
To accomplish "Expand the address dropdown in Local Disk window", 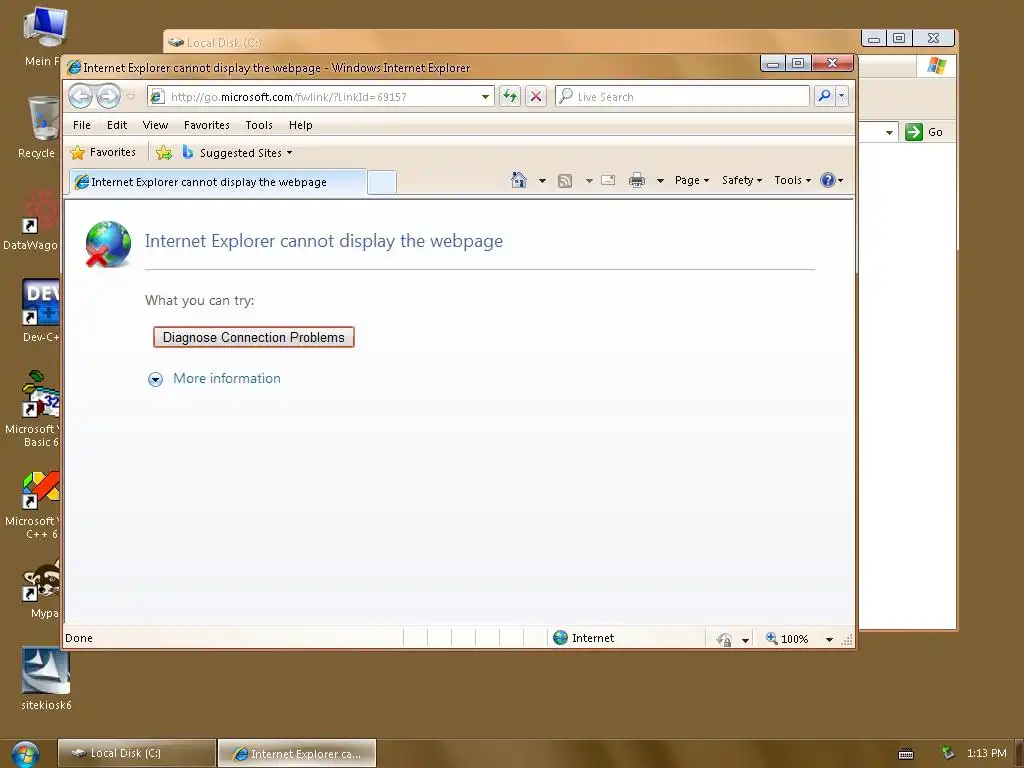I will (x=889, y=133).
